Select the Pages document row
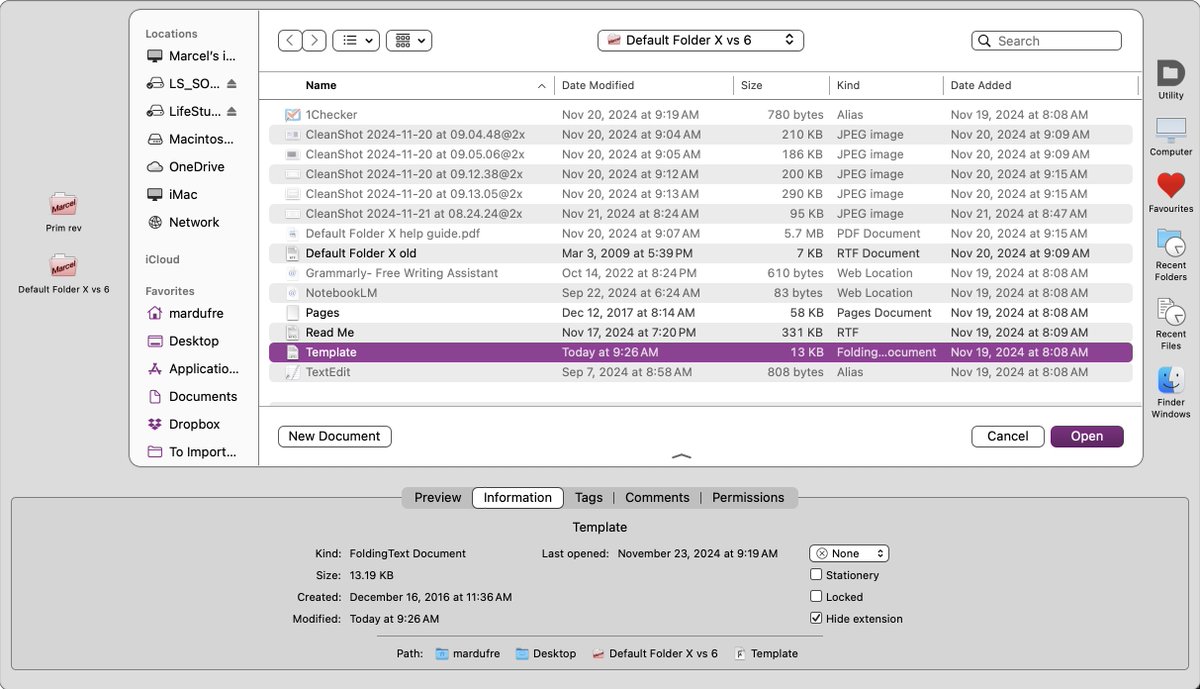1200x689 pixels. [700, 313]
